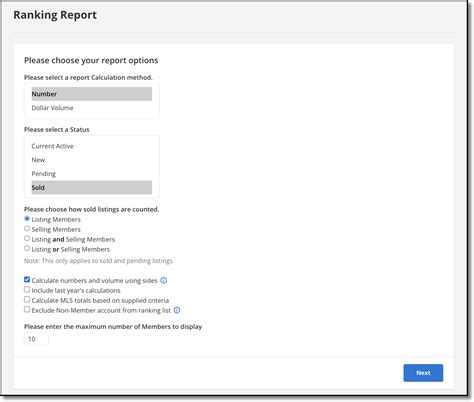Click 'Please choose your report options' heading

(91, 60)
